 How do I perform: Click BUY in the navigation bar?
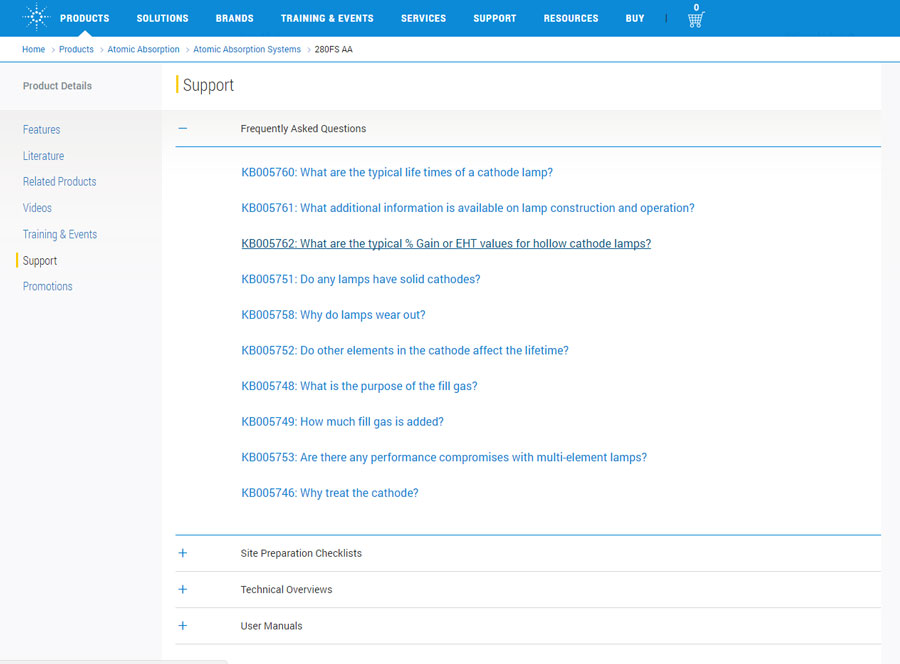tap(634, 18)
